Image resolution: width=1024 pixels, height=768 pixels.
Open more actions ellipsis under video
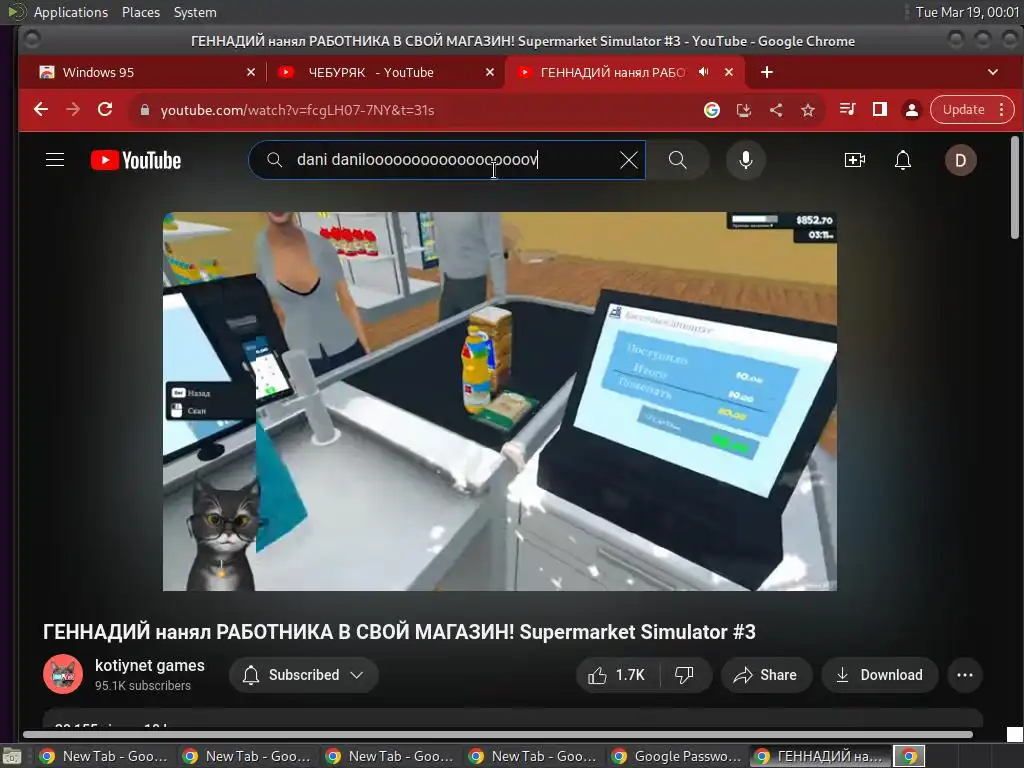[x=965, y=675]
